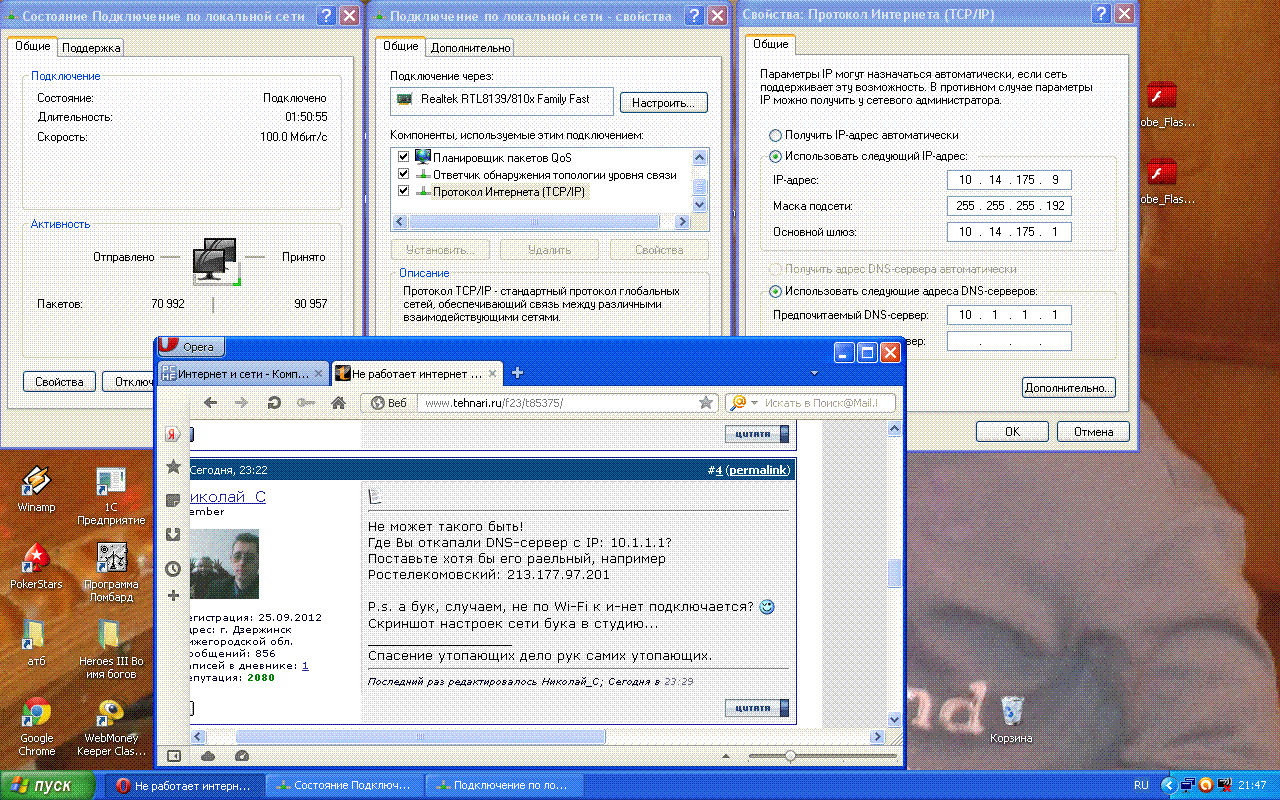The image size is (1280, 800).
Task: Open the Heroes III desktop shortcut
Action: click(x=110, y=649)
